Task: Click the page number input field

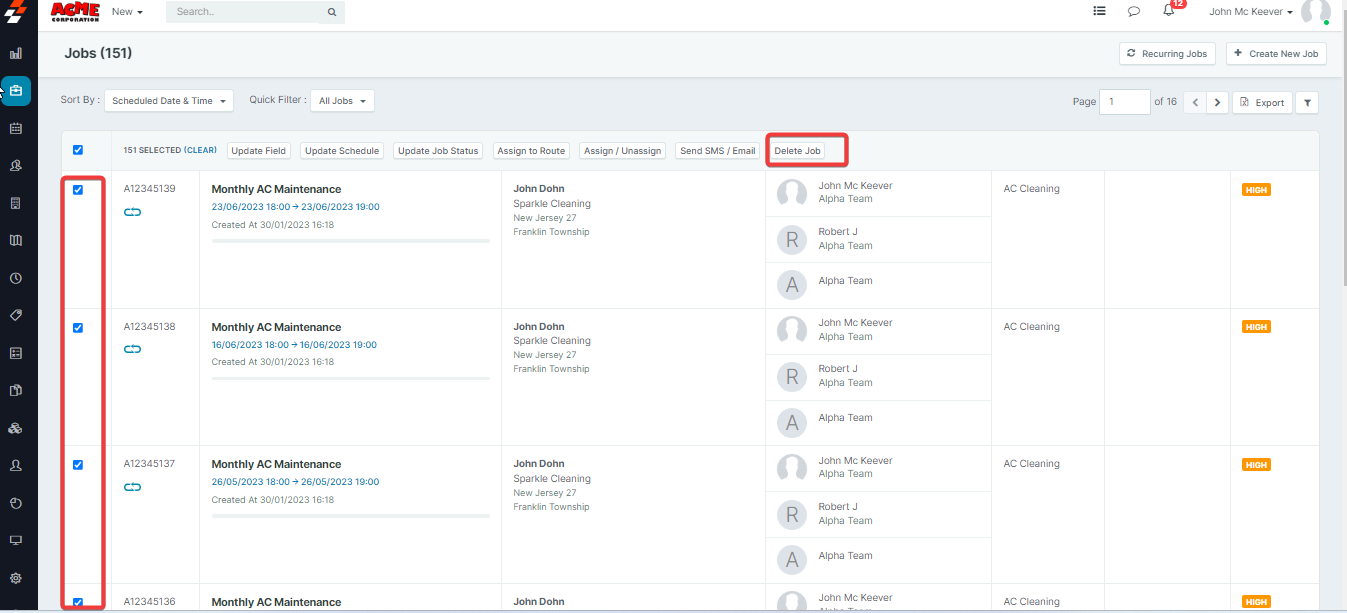Action: [x=1124, y=102]
